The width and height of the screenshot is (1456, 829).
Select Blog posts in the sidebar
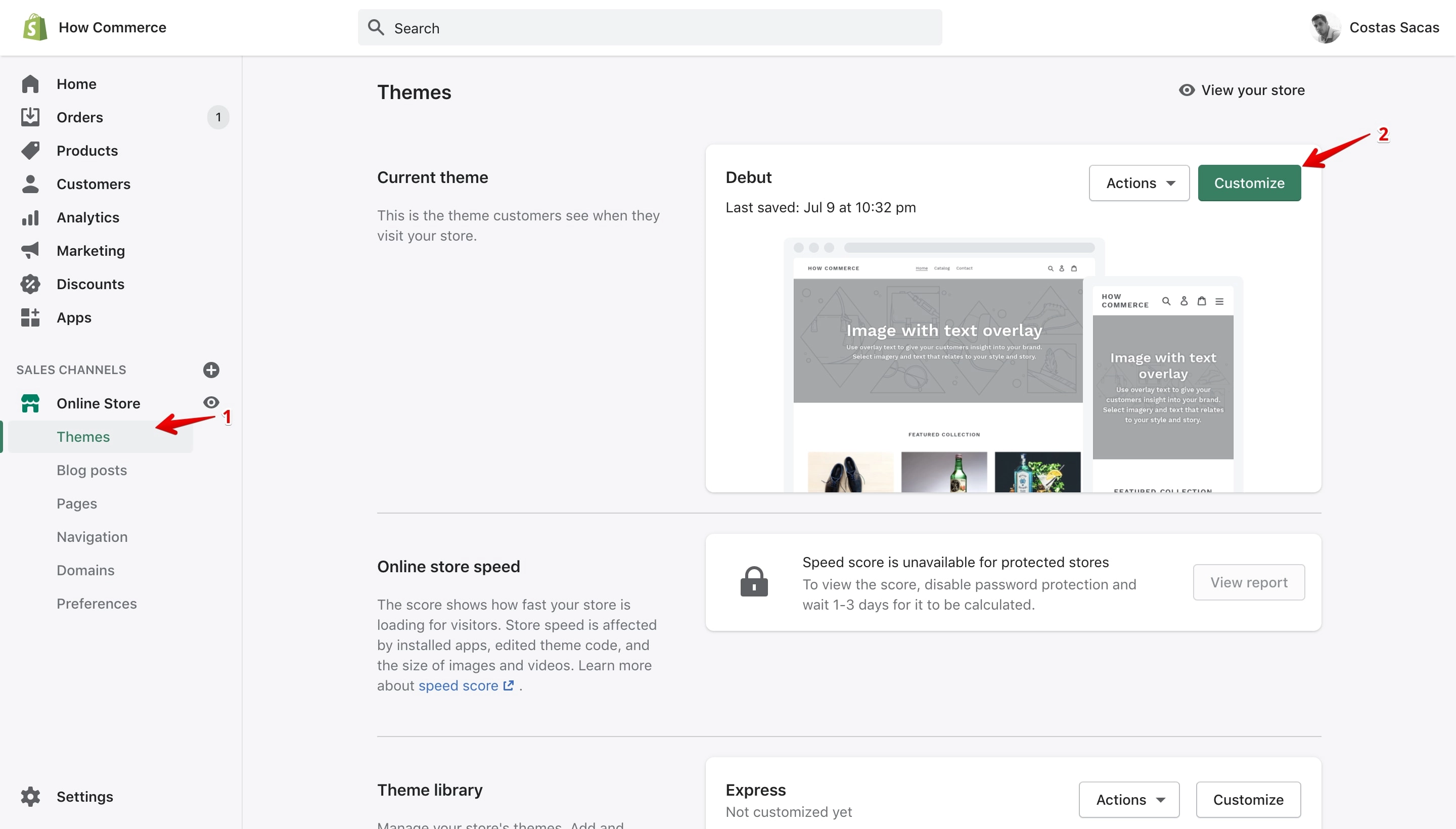pyautogui.click(x=92, y=470)
